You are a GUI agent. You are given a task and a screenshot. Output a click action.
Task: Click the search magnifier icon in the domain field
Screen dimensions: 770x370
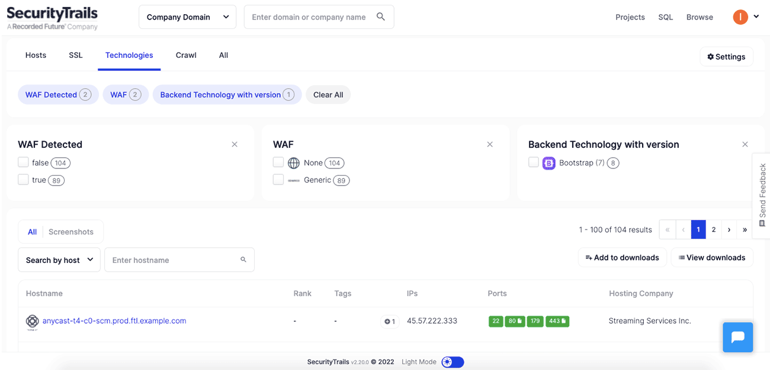pos(381,17)
